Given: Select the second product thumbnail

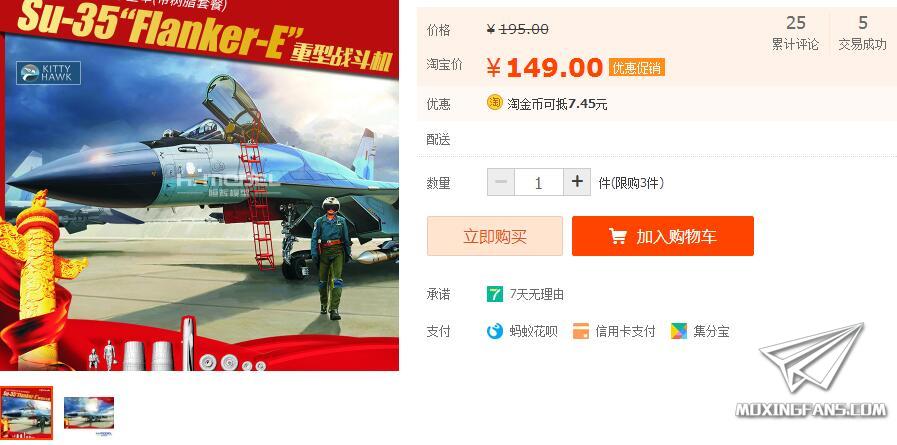Looking at the screenshot, I should coord(89,412).
